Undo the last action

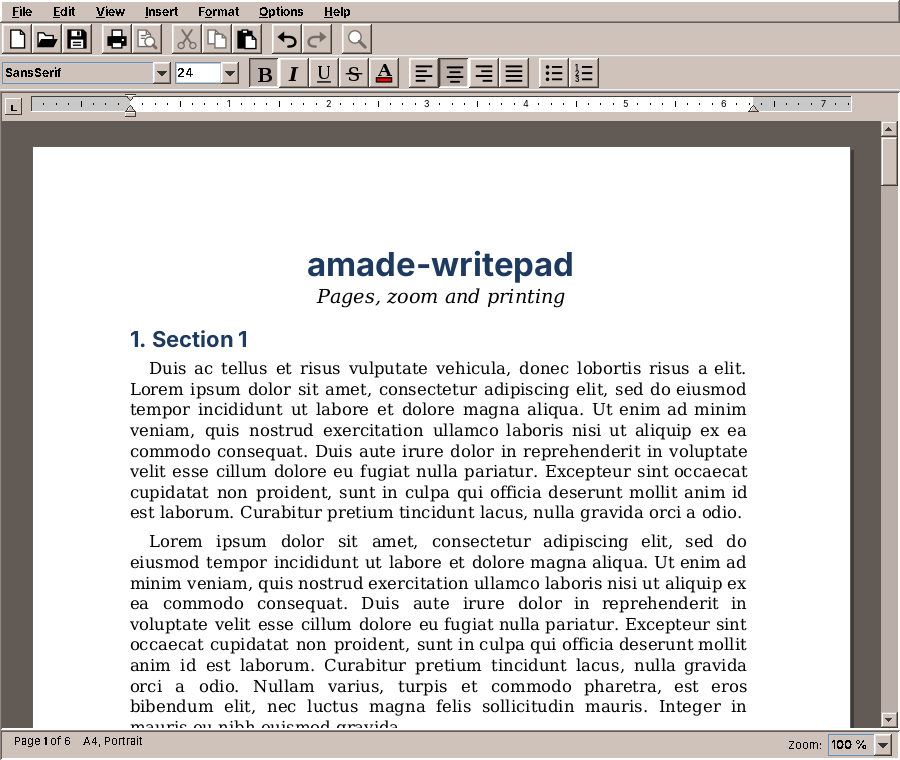point(286,40)
